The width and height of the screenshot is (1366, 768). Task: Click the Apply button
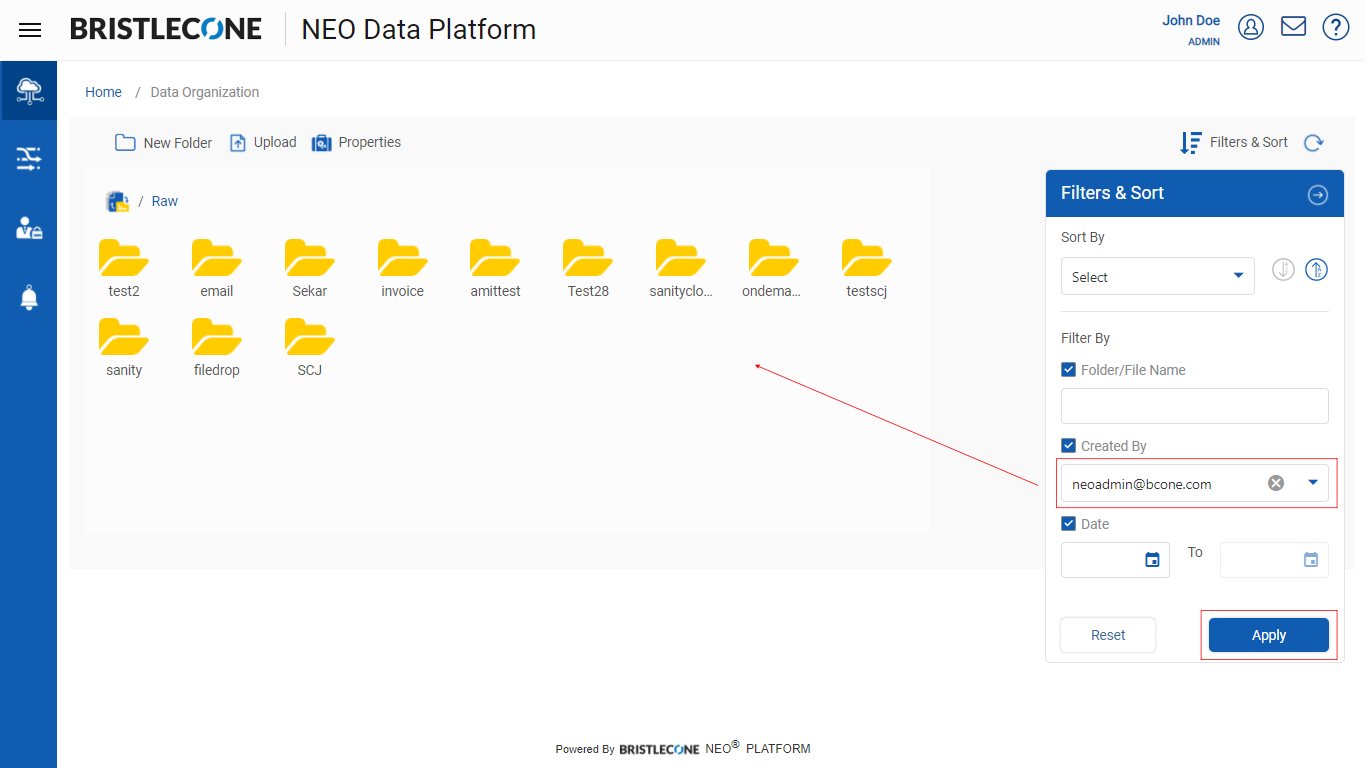click(x=1269, y=635)
